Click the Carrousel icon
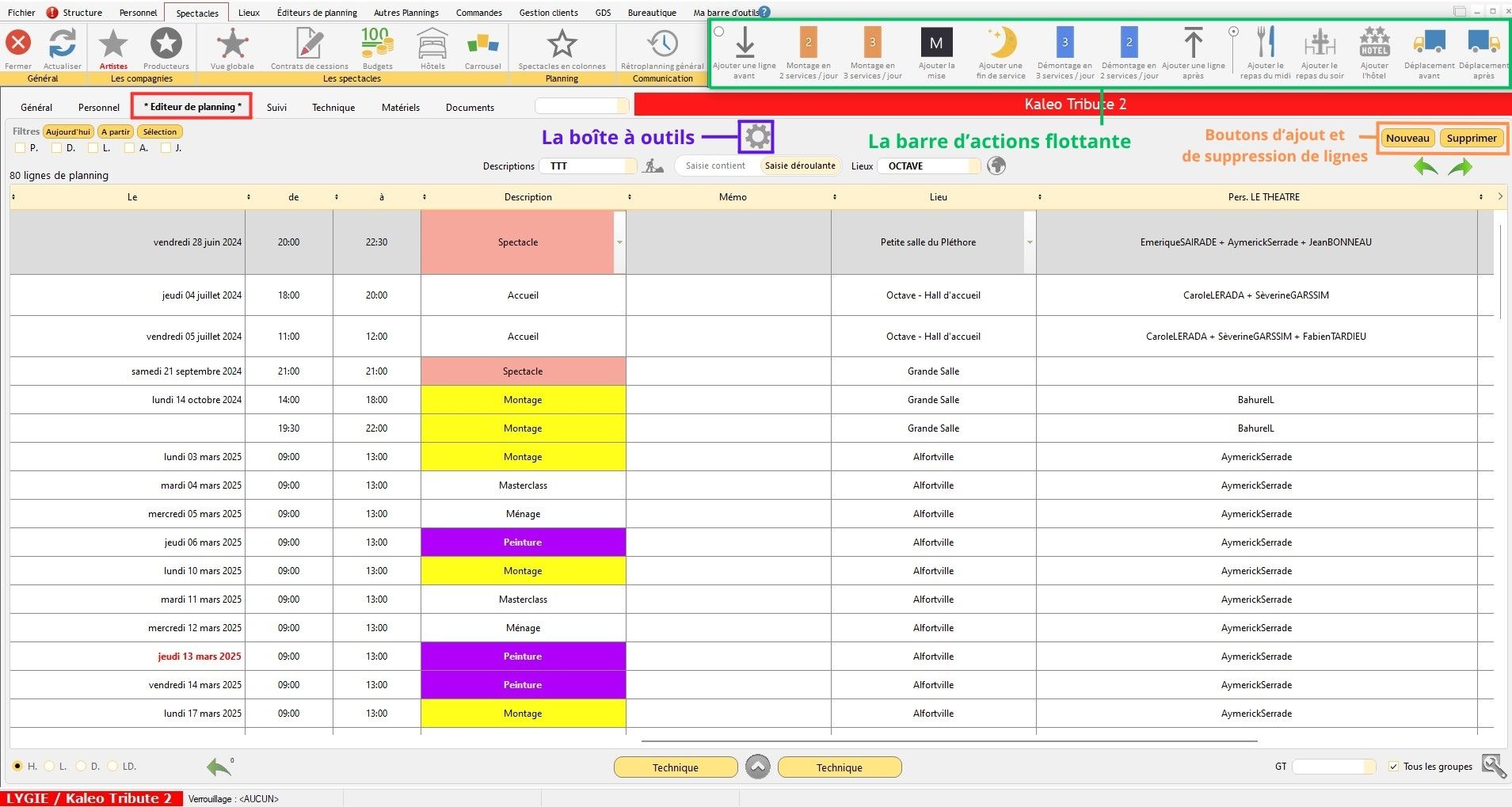Screen dimensions: 1512x807 (482, 44)
